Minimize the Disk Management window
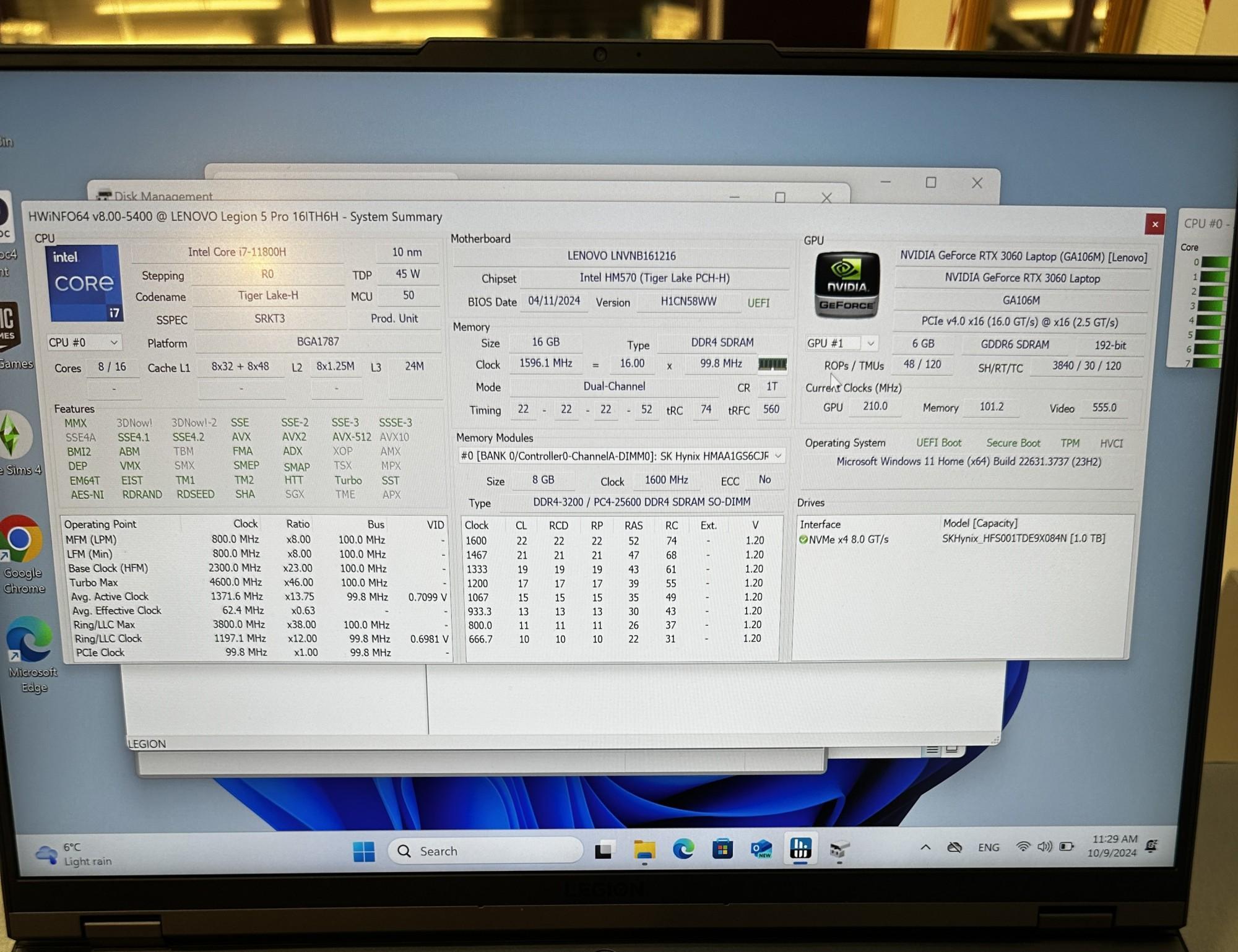 click(x=735, y=197)
